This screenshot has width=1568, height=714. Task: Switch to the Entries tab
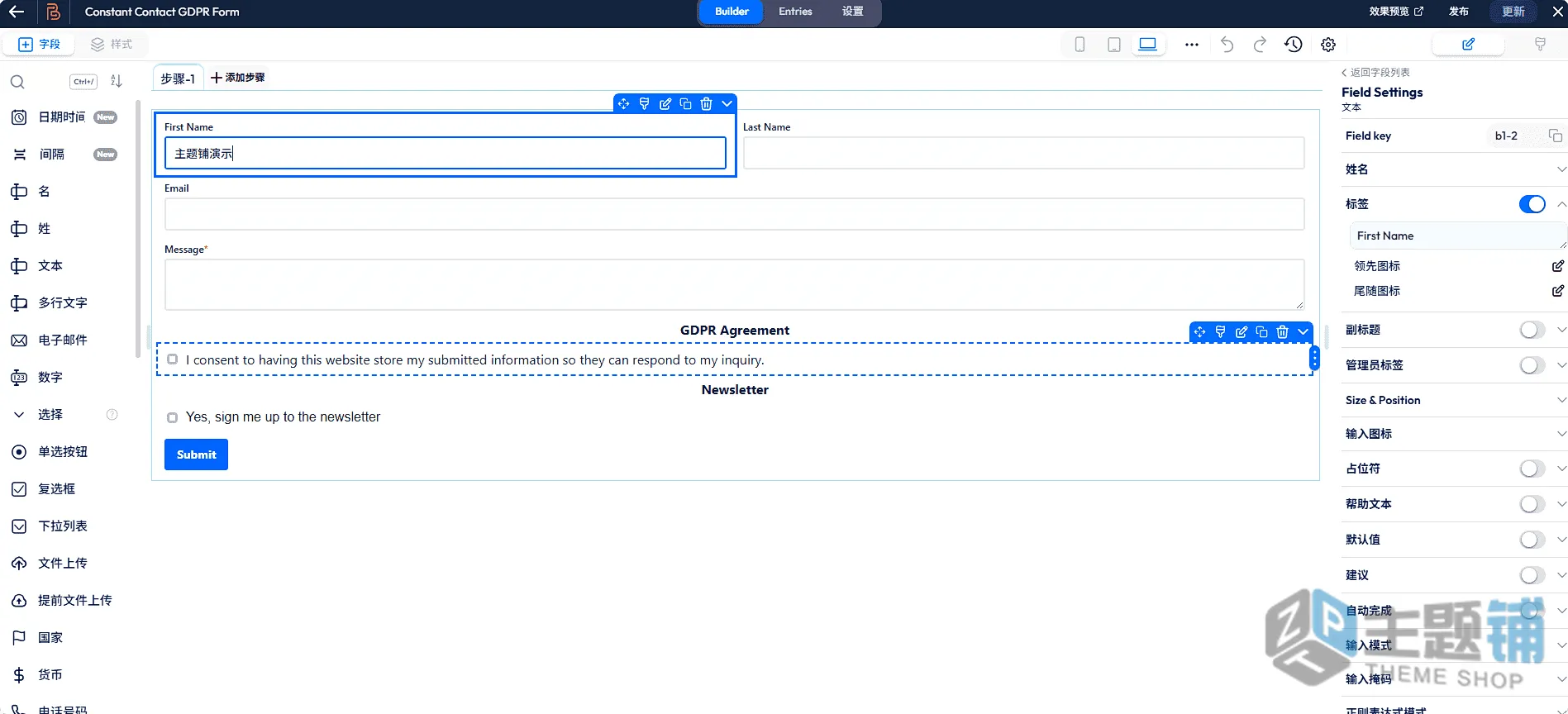click(795, 12)
